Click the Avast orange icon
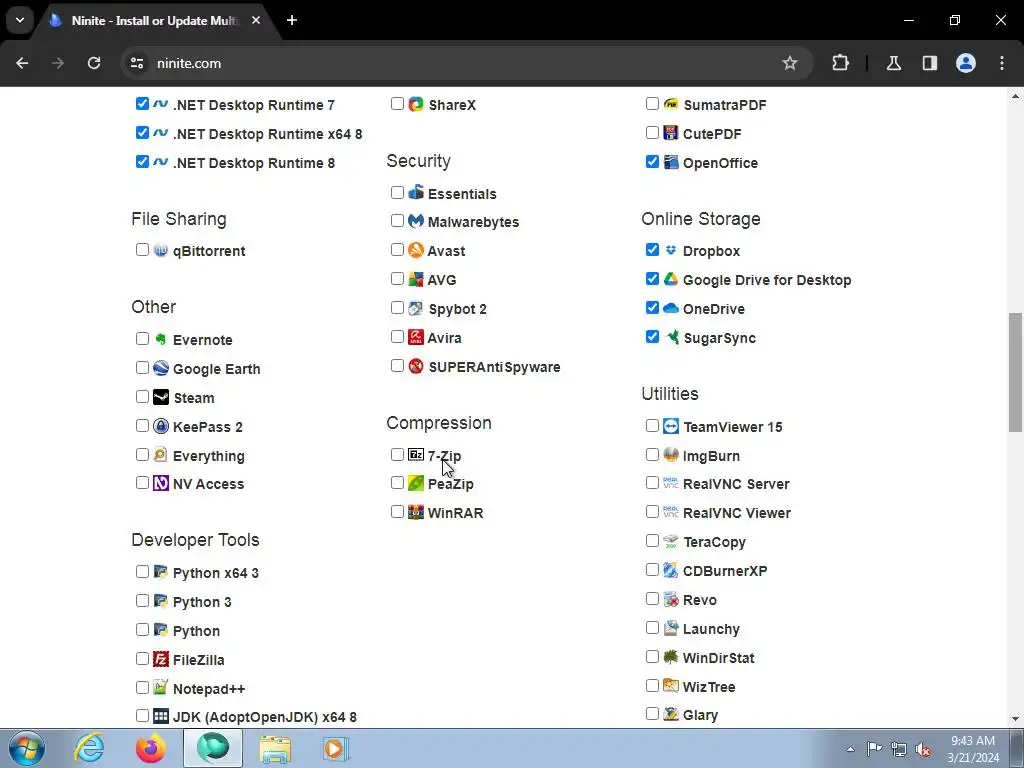1024x768 pixels. tap(416, 250)
